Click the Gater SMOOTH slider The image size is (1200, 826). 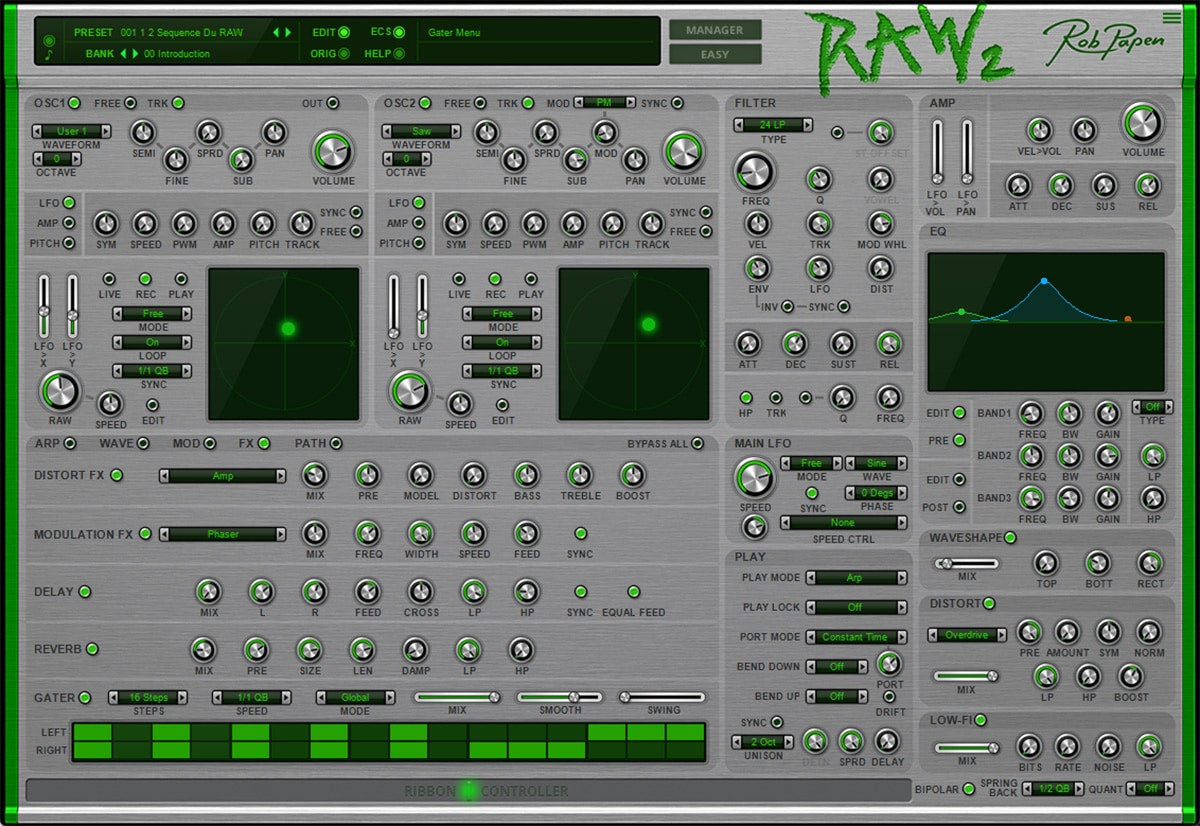(x=560, y=696)
